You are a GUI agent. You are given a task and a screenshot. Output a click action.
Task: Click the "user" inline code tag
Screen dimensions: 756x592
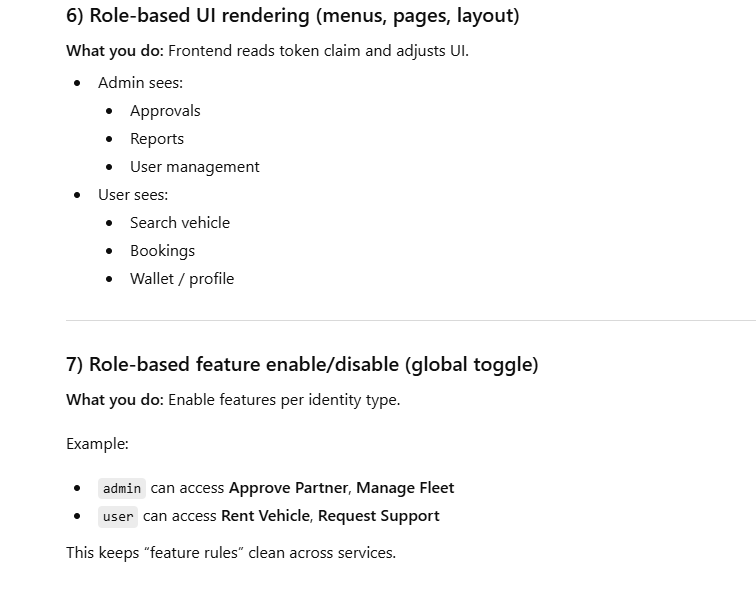click(x=118, y=517)
